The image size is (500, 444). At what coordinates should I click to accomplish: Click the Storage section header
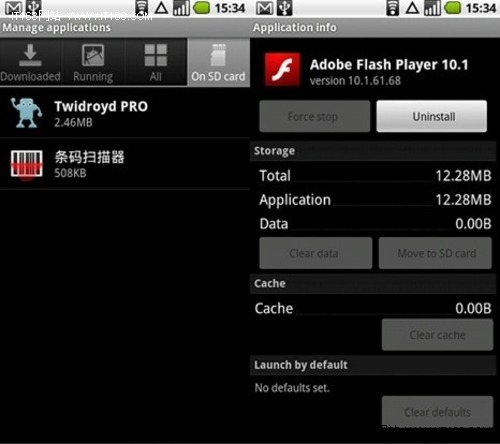click(x=373, y=151)
